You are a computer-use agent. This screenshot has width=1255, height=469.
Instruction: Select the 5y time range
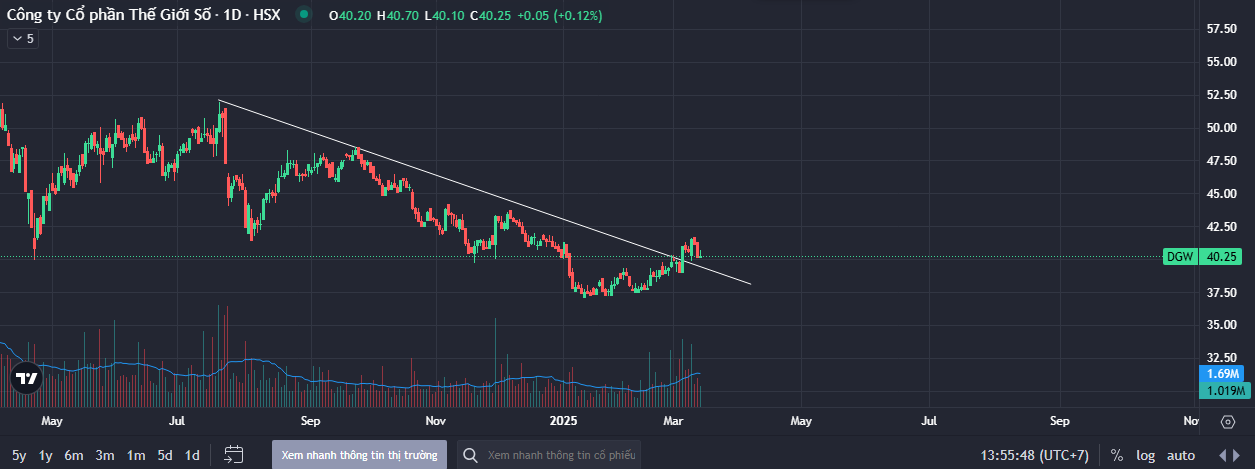click(x=19, y=455)
